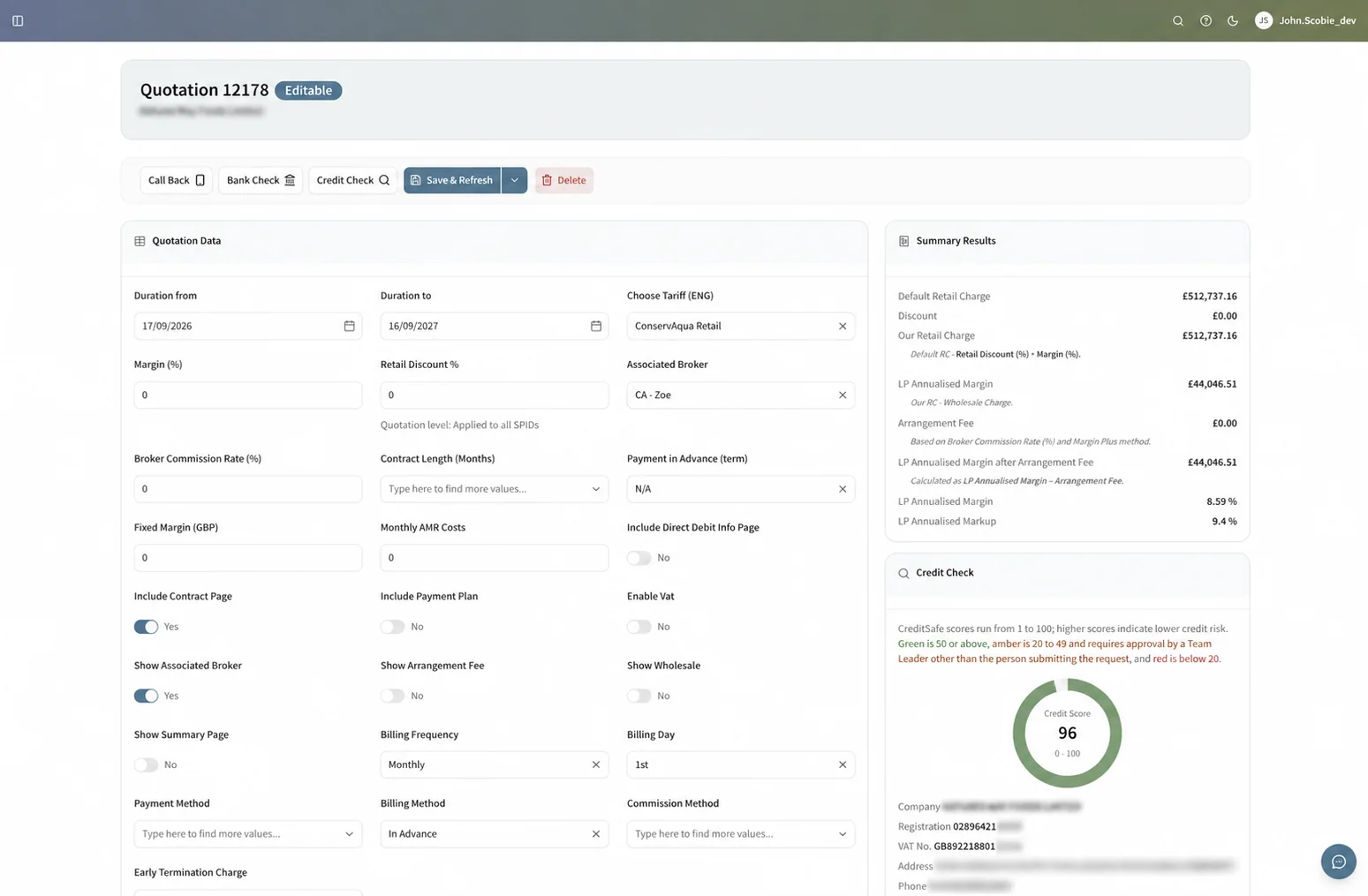Expand the Contract Length (Months) dropdown
The width and height of the screenshot is (1368, 896).
click(494, 489)
